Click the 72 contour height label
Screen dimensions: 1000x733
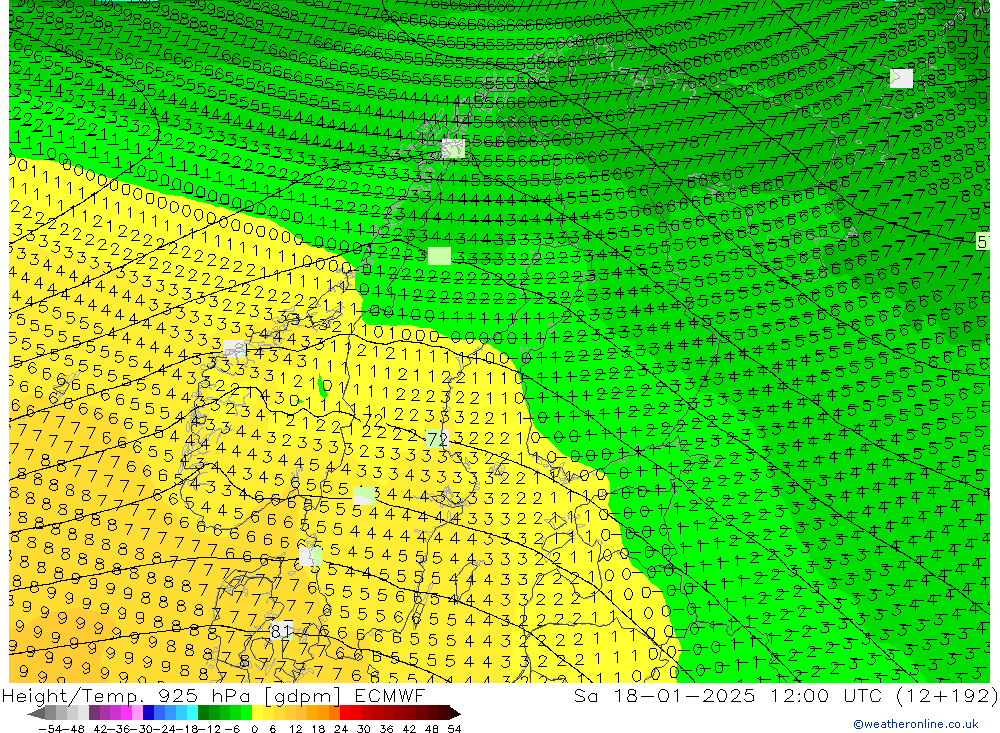coord(437,439)
